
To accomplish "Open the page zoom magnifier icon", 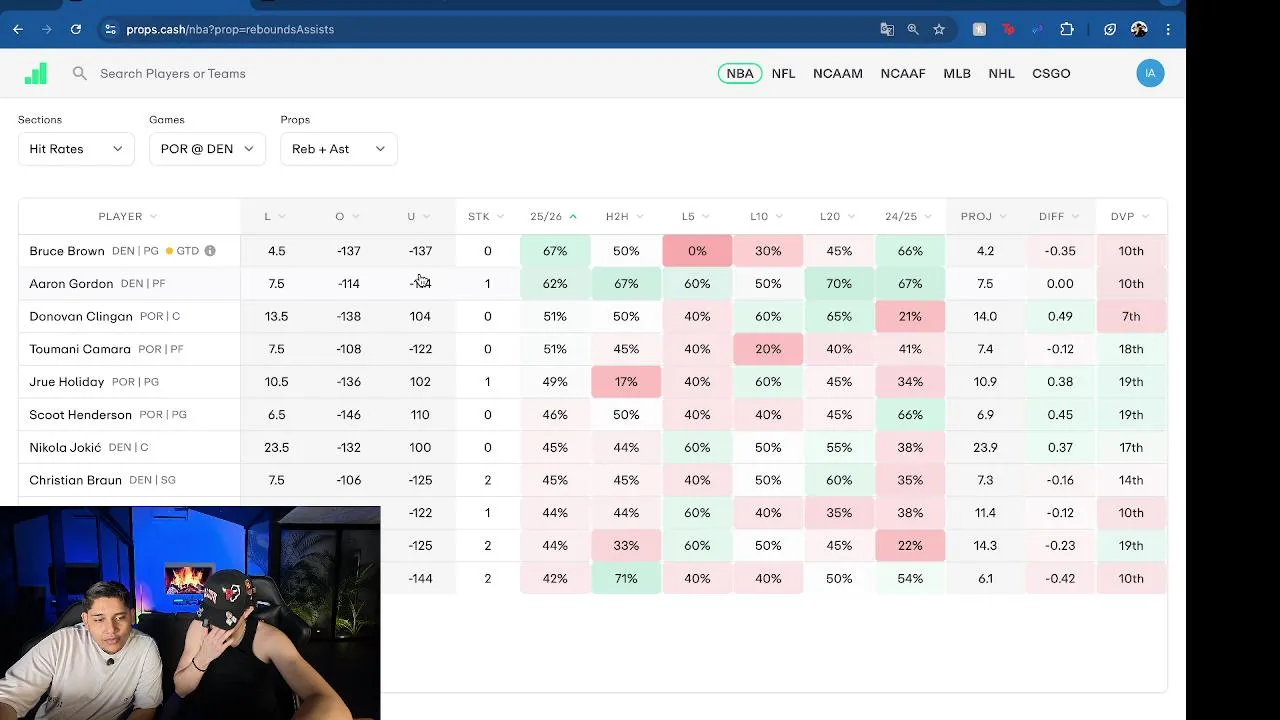I will tap(913, 29).
